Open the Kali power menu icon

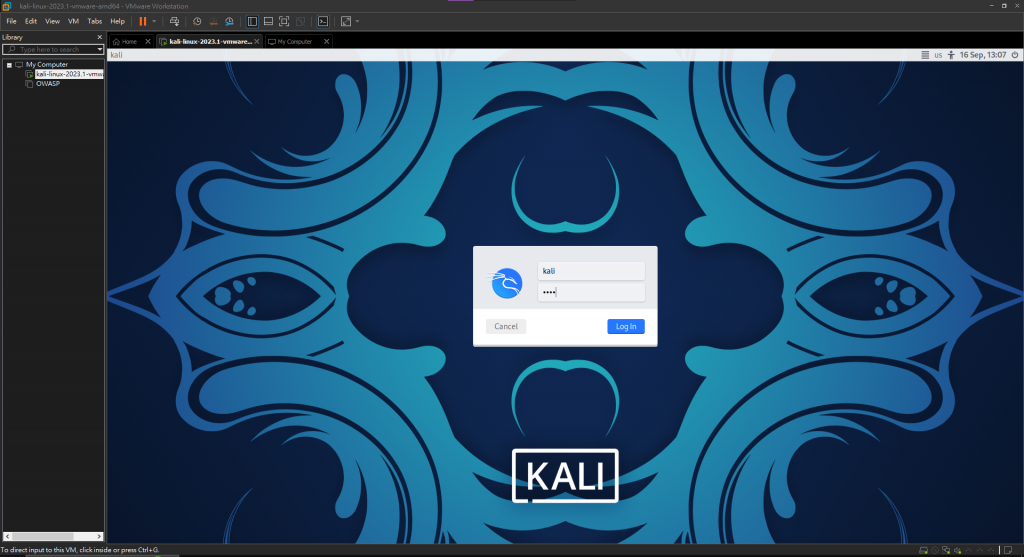point(1015,55)
